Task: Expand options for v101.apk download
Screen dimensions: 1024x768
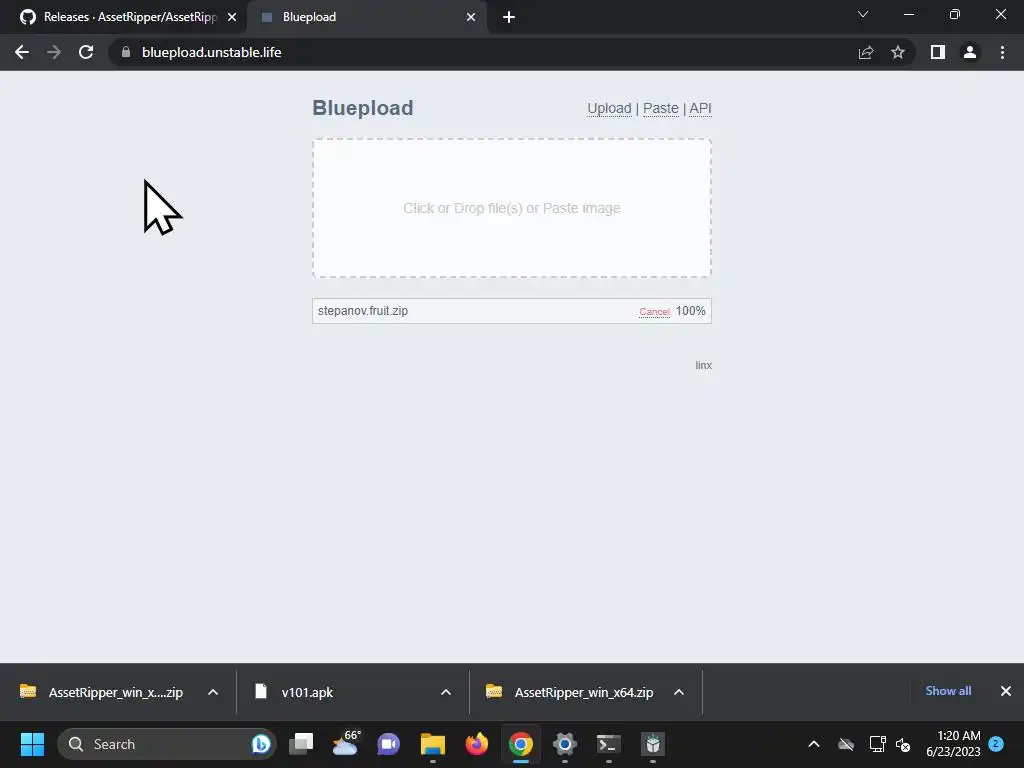Action: tap(446, 692)
